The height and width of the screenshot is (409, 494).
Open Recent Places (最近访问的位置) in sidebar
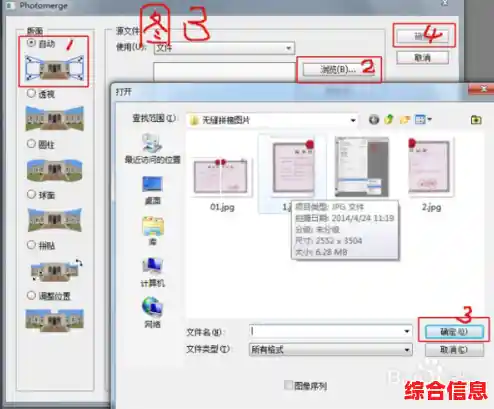[x=152, y=149]
